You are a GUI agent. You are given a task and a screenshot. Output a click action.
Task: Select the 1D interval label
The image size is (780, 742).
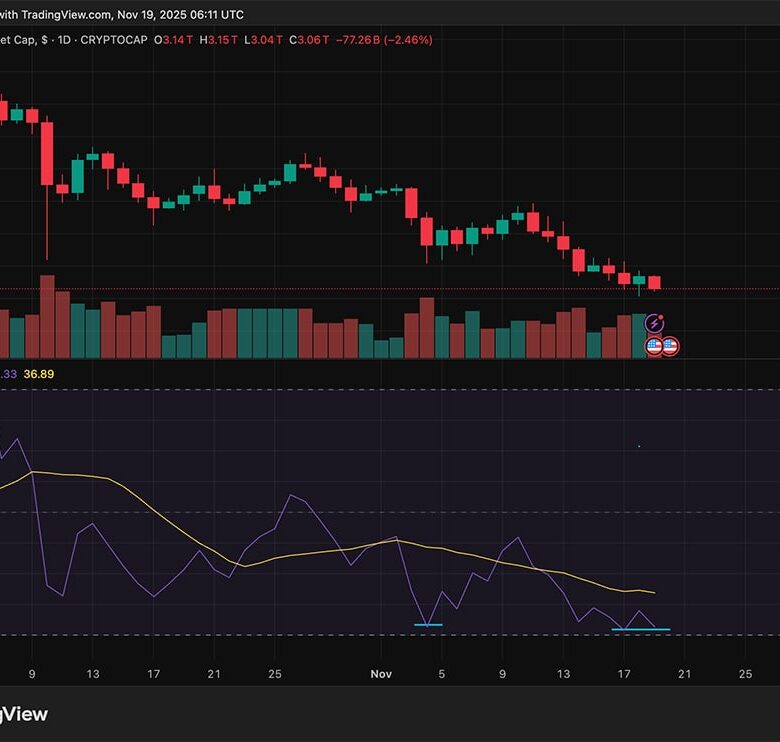[x=63, y=40]
